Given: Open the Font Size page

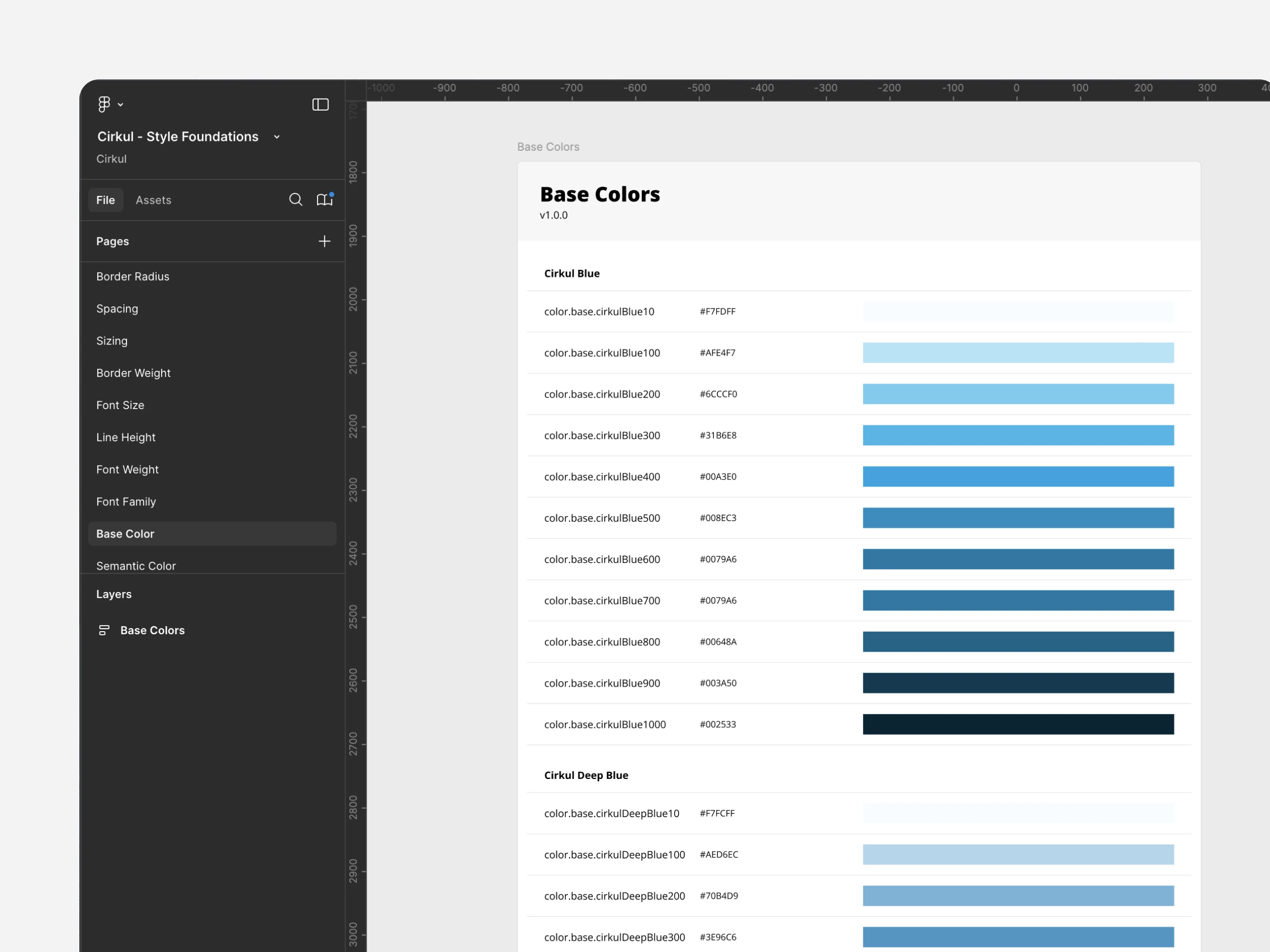Looking at the screenshot, I should (120, 405).
